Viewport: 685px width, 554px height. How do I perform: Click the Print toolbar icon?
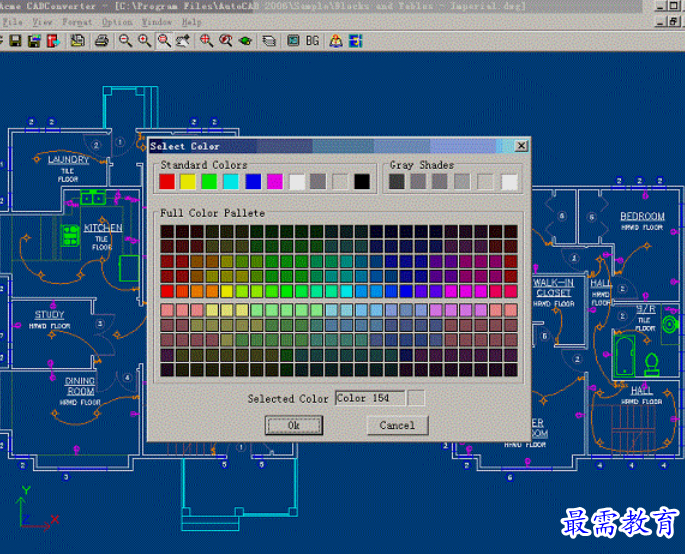102,41
